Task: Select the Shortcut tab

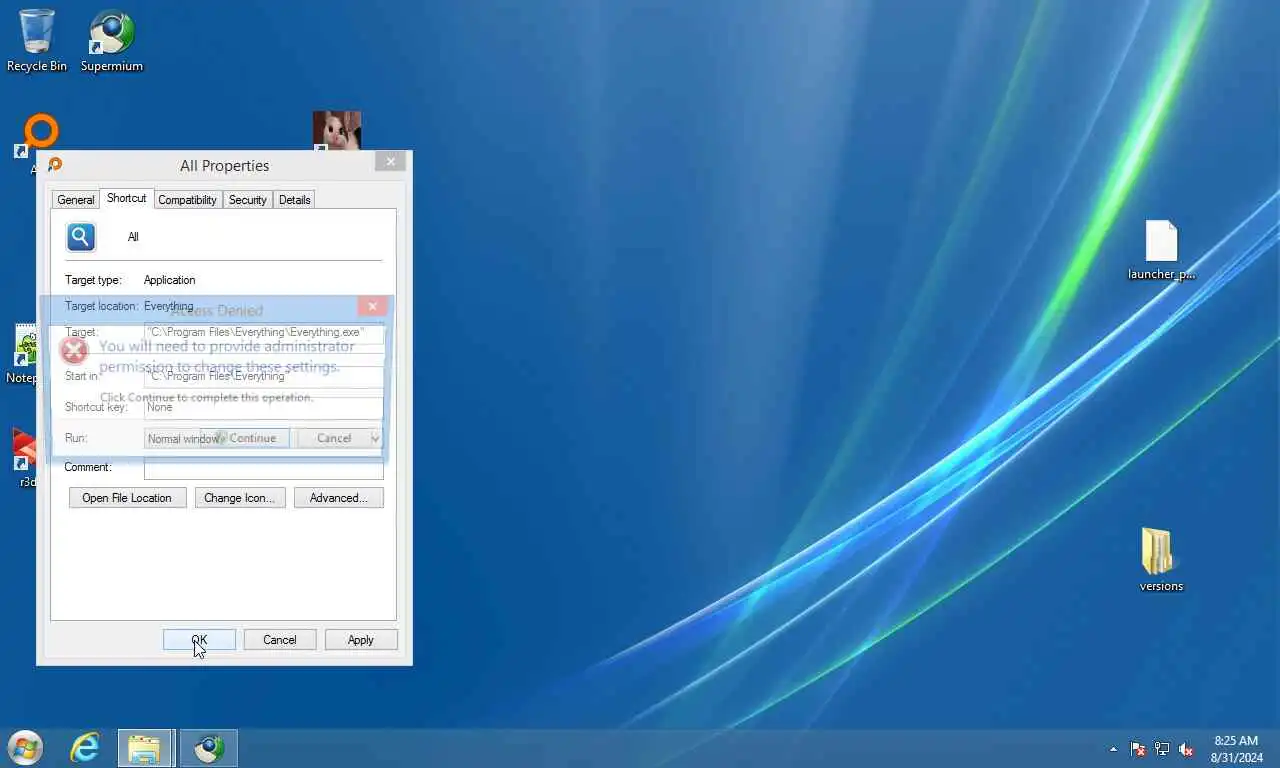Action: pyautogui.click(x=126, y=198)
